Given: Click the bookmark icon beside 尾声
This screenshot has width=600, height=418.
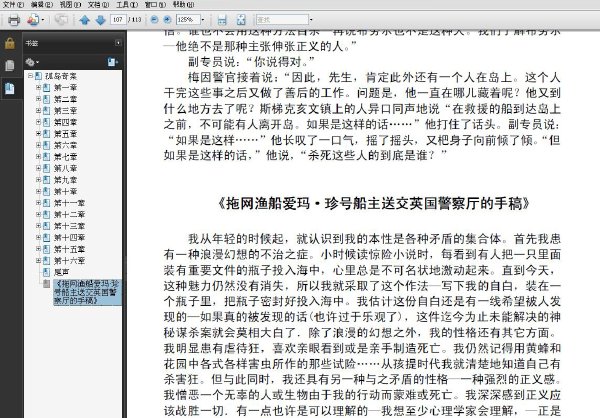Looking at the screenshot, I should click(46, 272).
